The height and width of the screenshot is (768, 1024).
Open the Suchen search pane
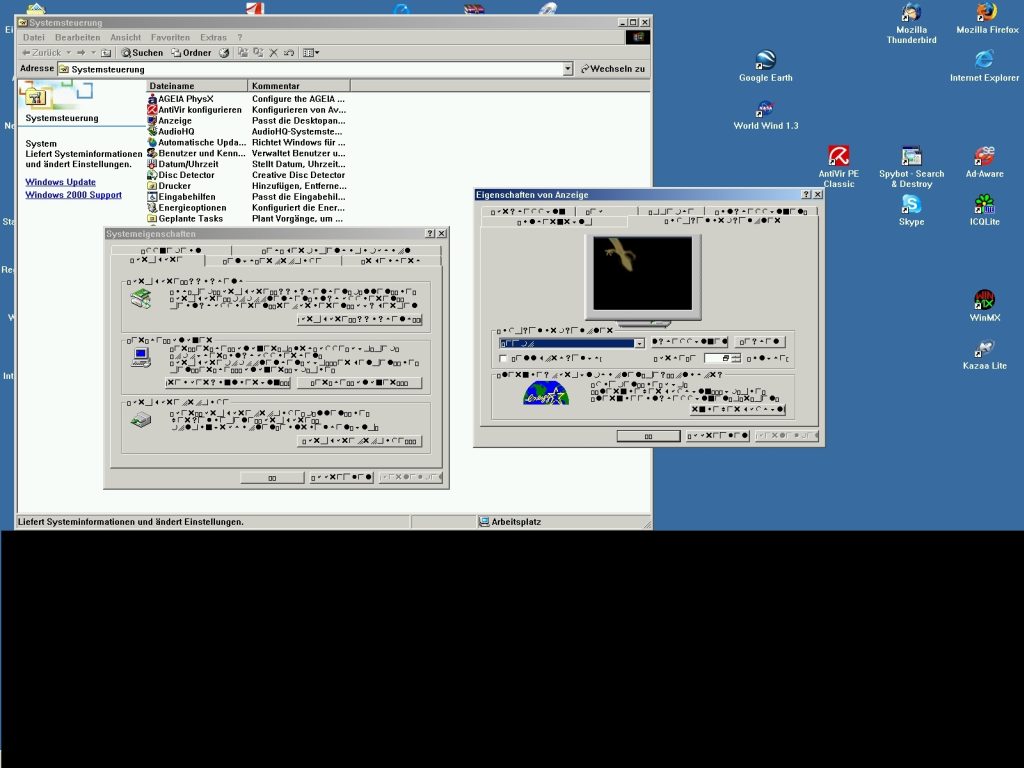pyautogui.click(x=142, y=53)
